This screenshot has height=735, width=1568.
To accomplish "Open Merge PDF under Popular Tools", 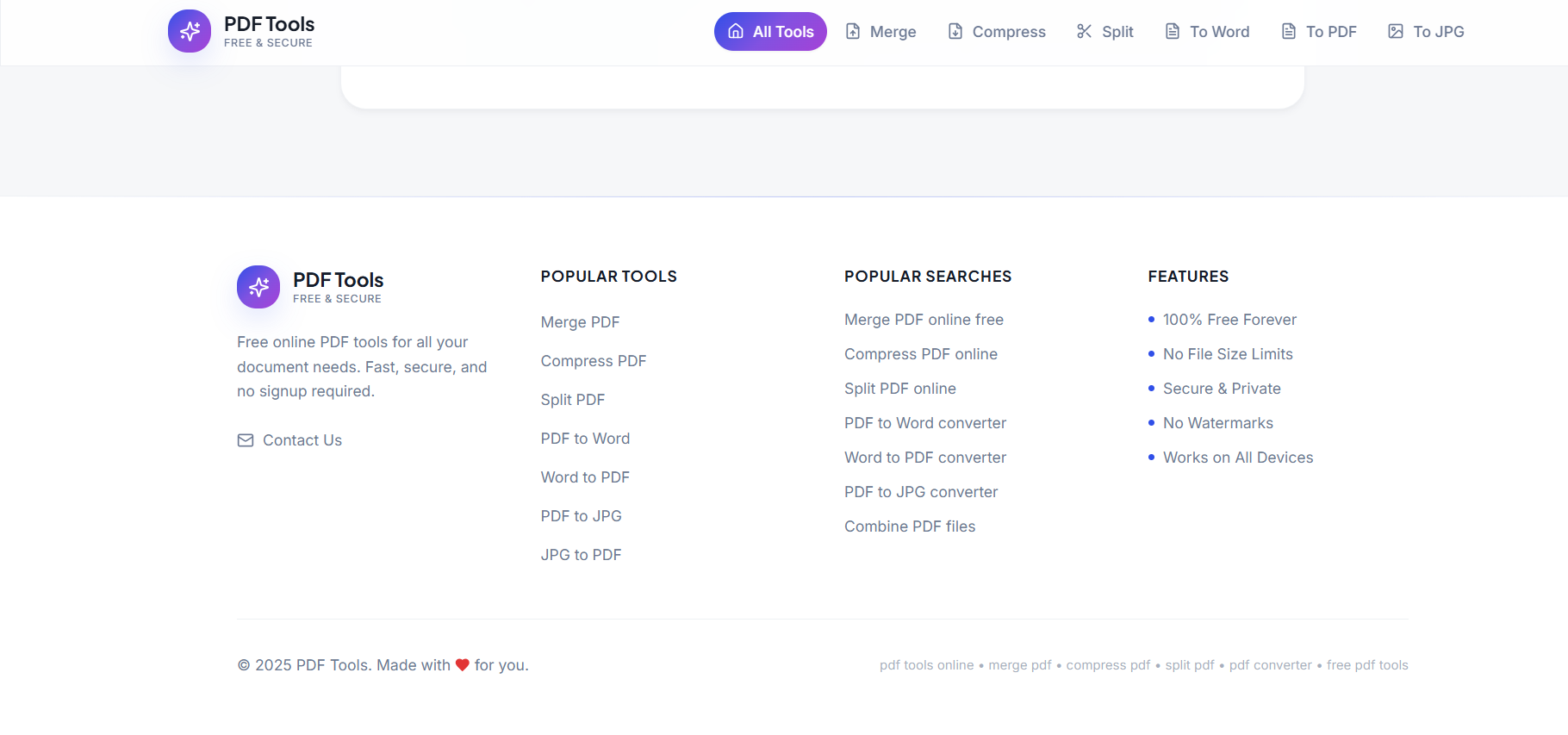I will (580, 322).
